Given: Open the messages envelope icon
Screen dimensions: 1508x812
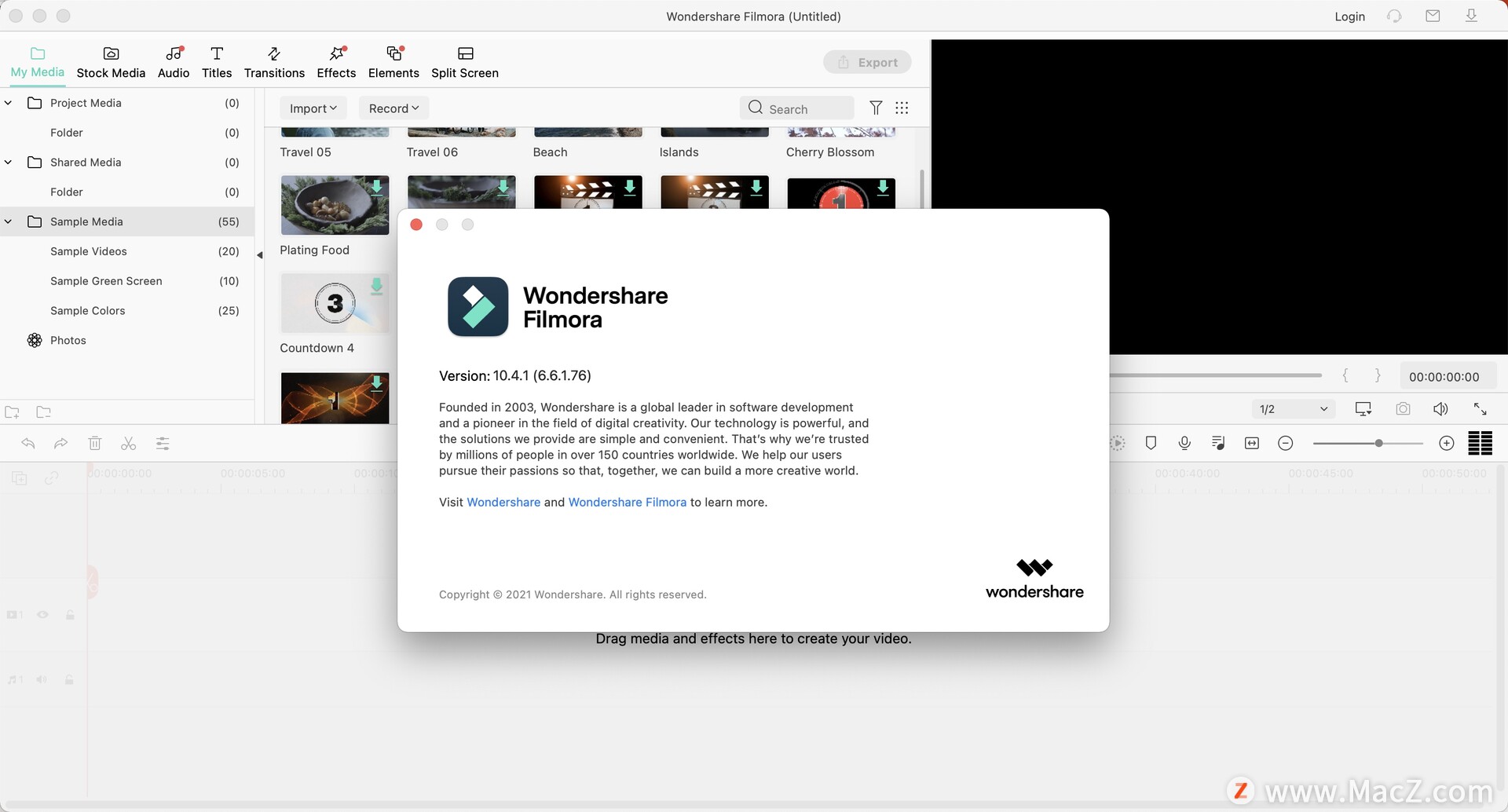Looking at the screenshot, I should (1433, 16).
